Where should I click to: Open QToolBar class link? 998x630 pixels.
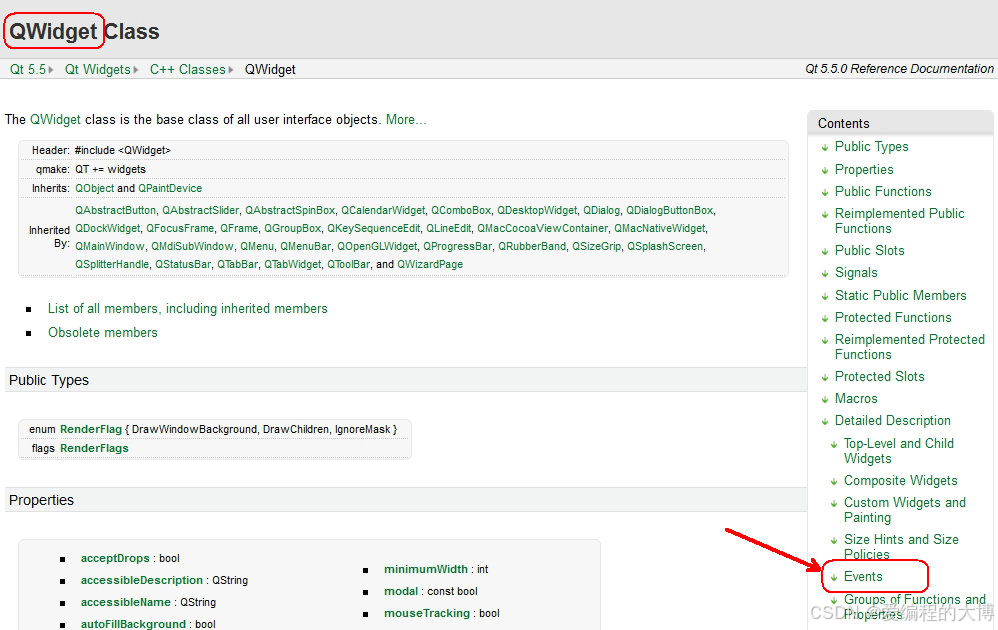(349, 264)
